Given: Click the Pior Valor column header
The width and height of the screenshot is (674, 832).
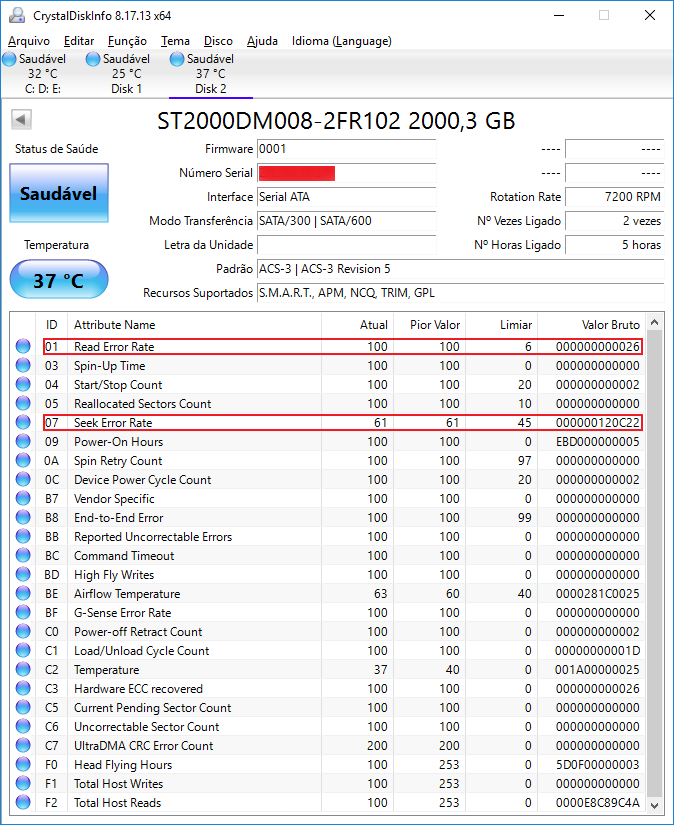Looking at the screenshot, I should [429, 325].
